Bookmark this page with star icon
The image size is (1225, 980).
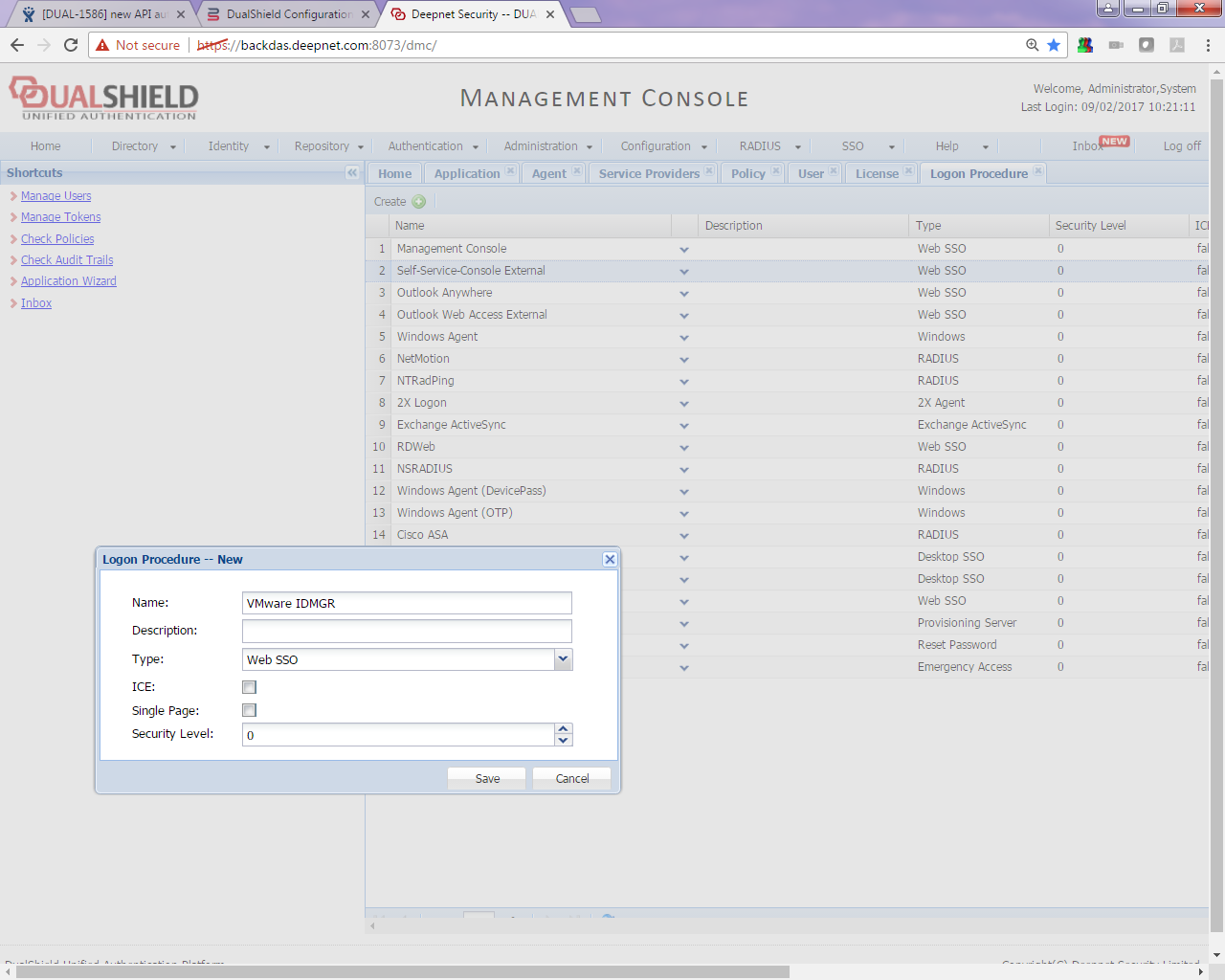pos(1054,45)
